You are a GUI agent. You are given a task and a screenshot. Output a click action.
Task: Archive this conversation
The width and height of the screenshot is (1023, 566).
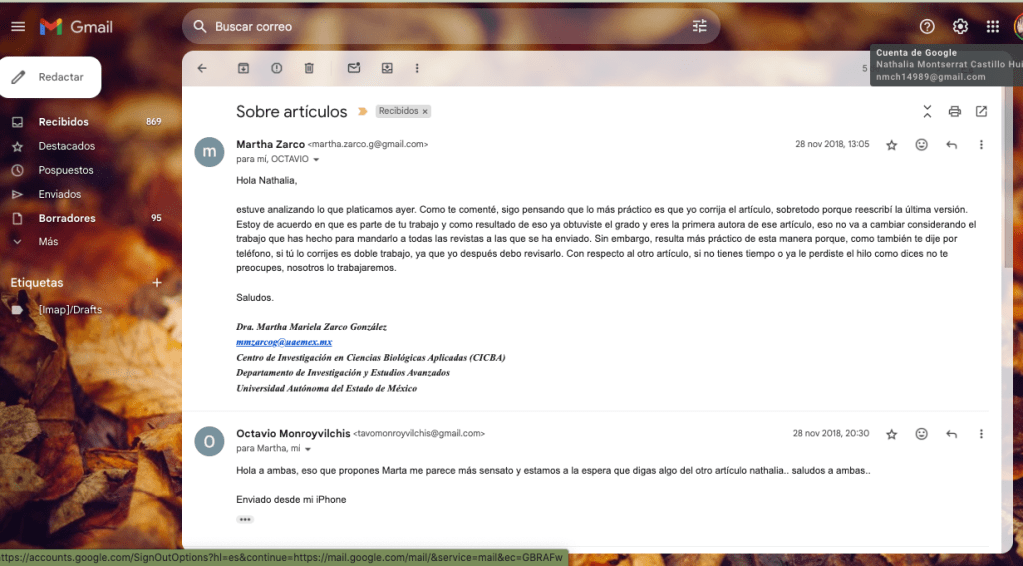[243, 68]
